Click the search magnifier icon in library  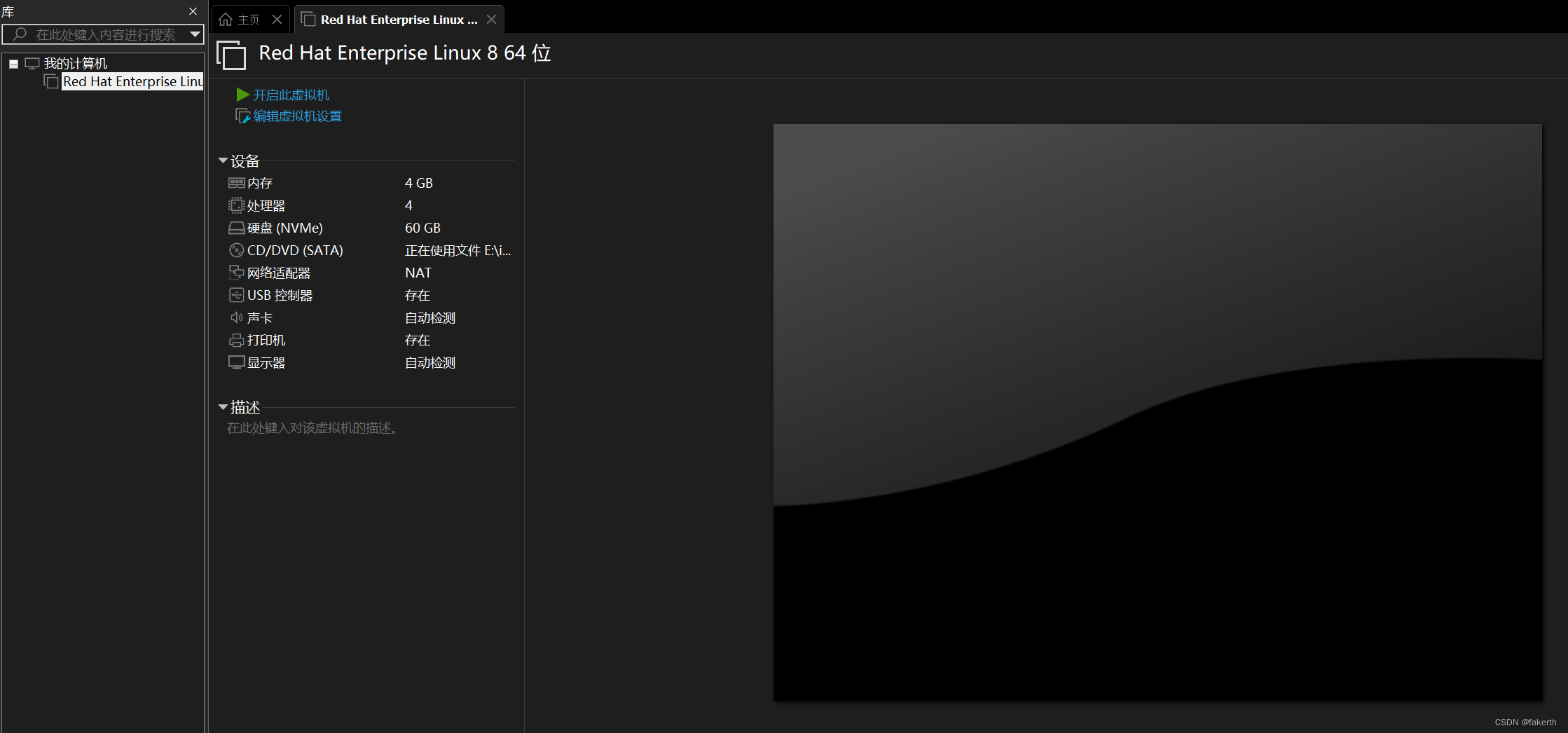point(20,34)
